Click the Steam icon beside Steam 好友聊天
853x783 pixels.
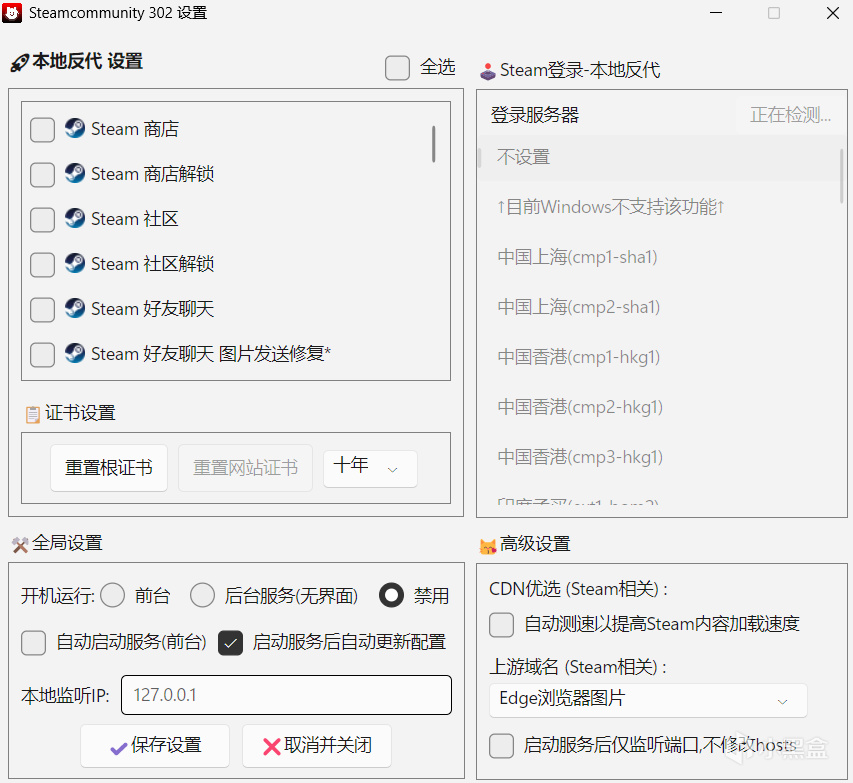pyautogui.click(x=75, y=308)
